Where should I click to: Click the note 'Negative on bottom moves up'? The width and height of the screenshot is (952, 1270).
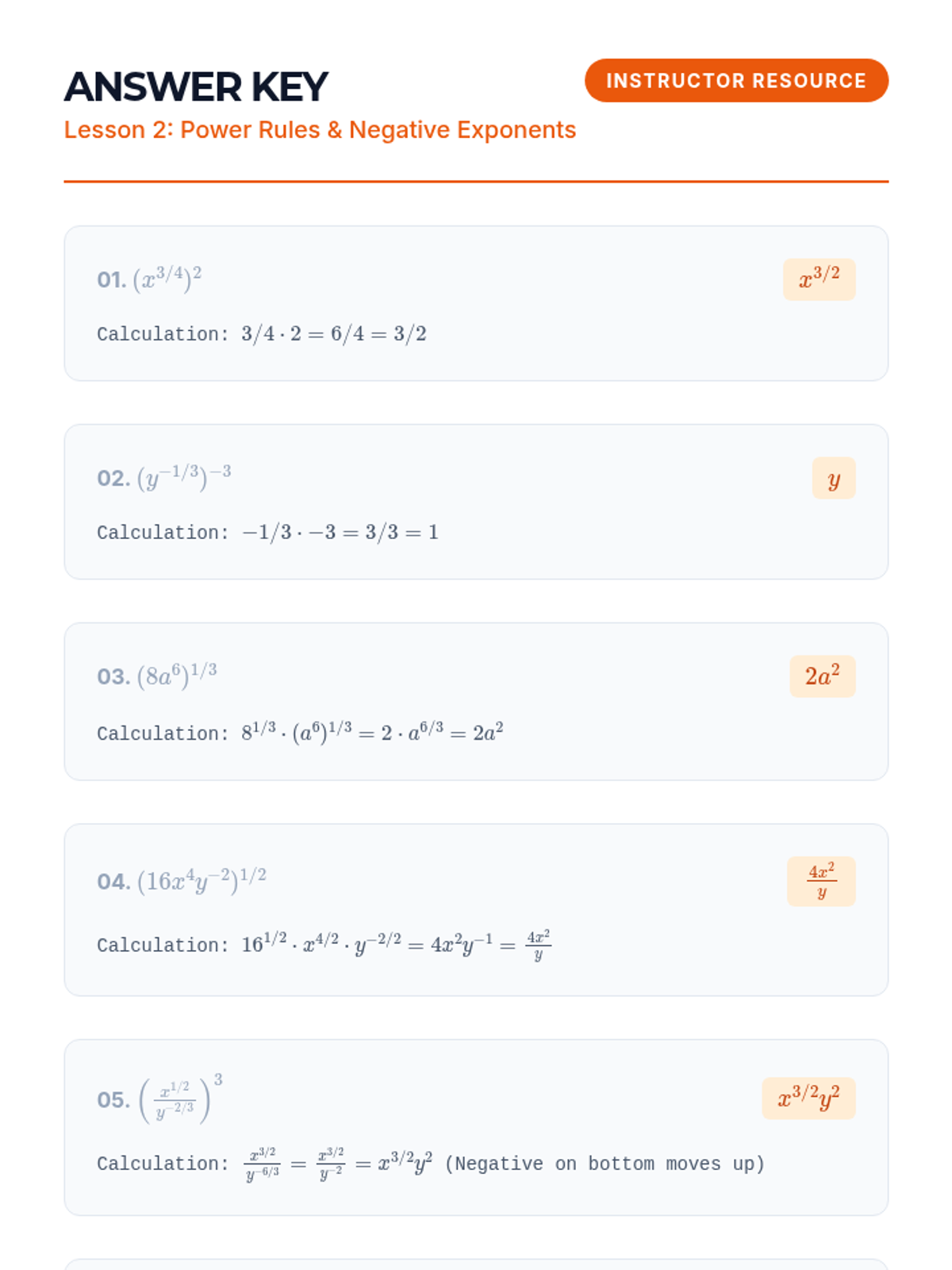pos(605,1164)
